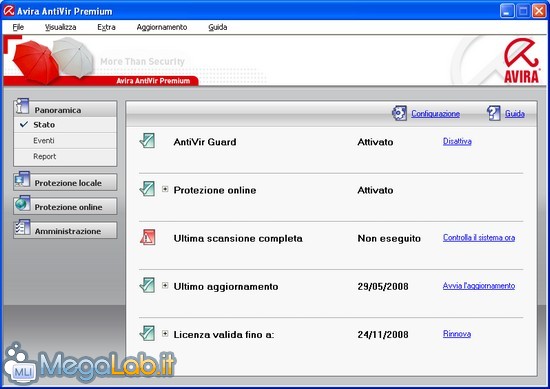The height and width of the screenshot is (389, 550).
Task: Click the Protezione online label in status panel
Action: [x=215, y=190]
